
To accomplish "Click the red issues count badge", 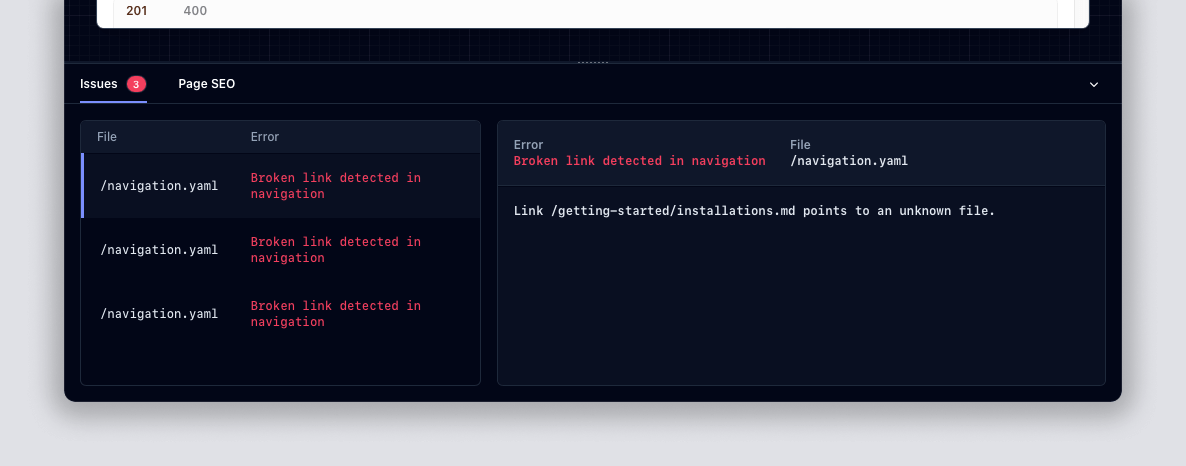I will (x=136, y=84).
